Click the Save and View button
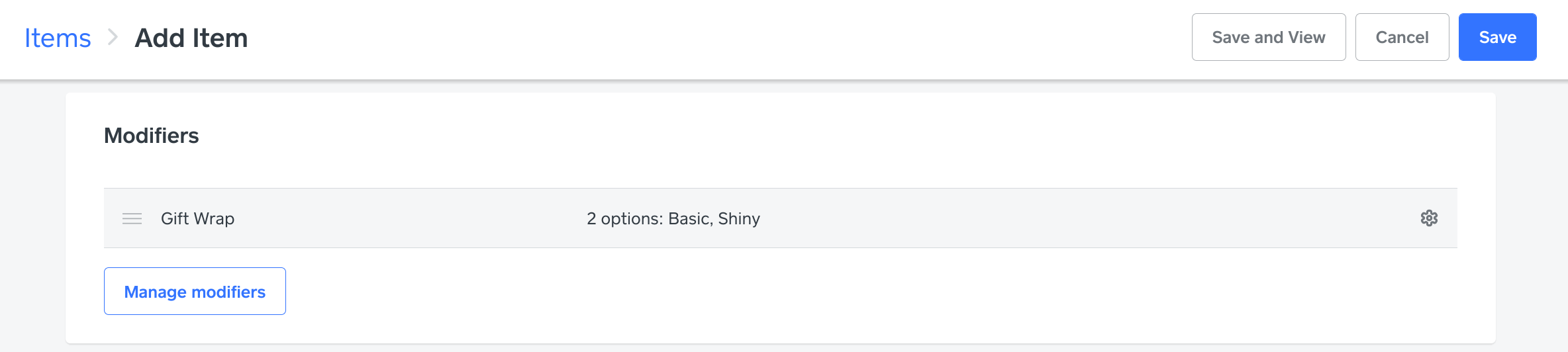This screenshot has height=352, width=1568. click(x=1268, y=37)
